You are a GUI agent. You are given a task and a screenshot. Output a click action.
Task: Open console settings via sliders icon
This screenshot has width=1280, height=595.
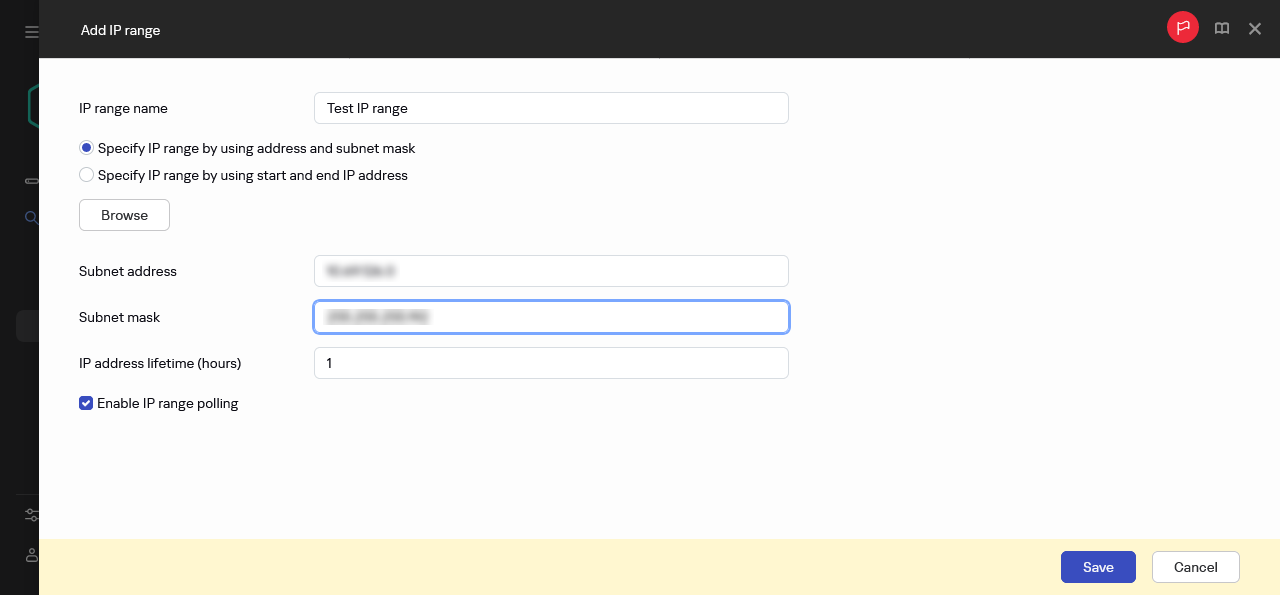[31, 514]
